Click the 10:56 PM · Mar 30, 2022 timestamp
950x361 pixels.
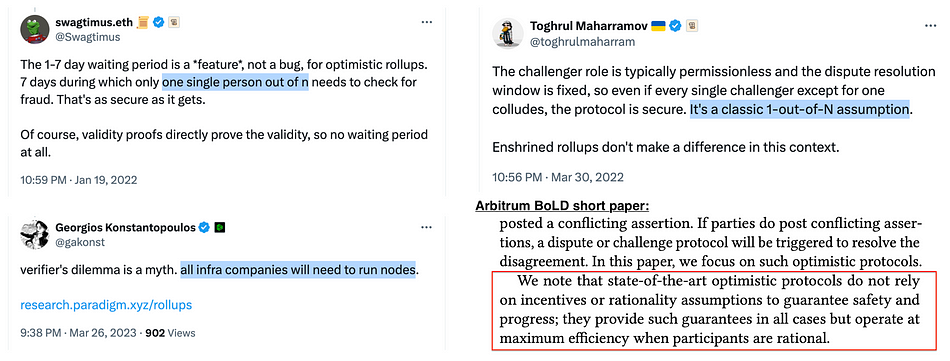click(557, 177)
